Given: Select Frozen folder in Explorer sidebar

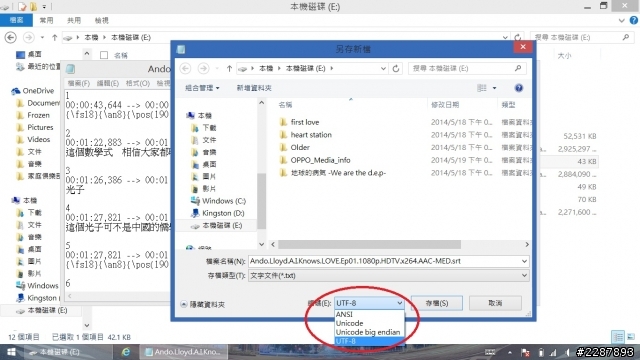Looking at the screenshot, I should (x=33, y=115).
